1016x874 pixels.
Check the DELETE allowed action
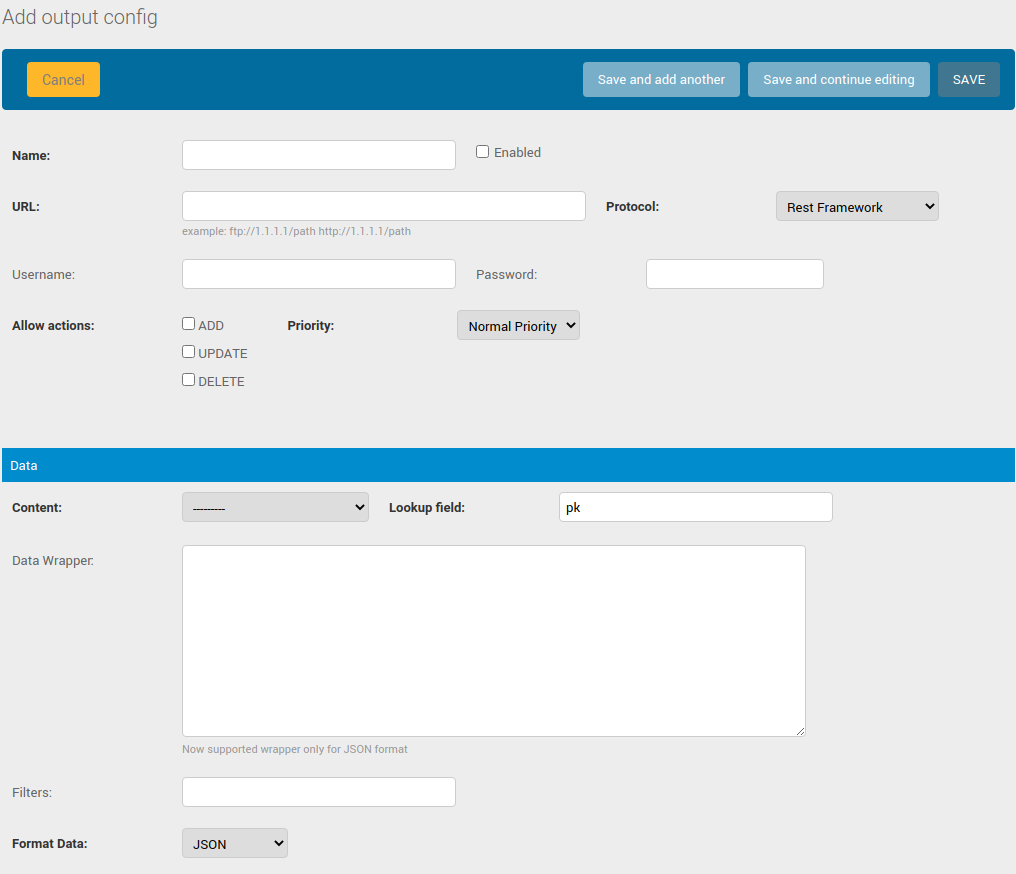pyautogui.click(x=188, y=379)
